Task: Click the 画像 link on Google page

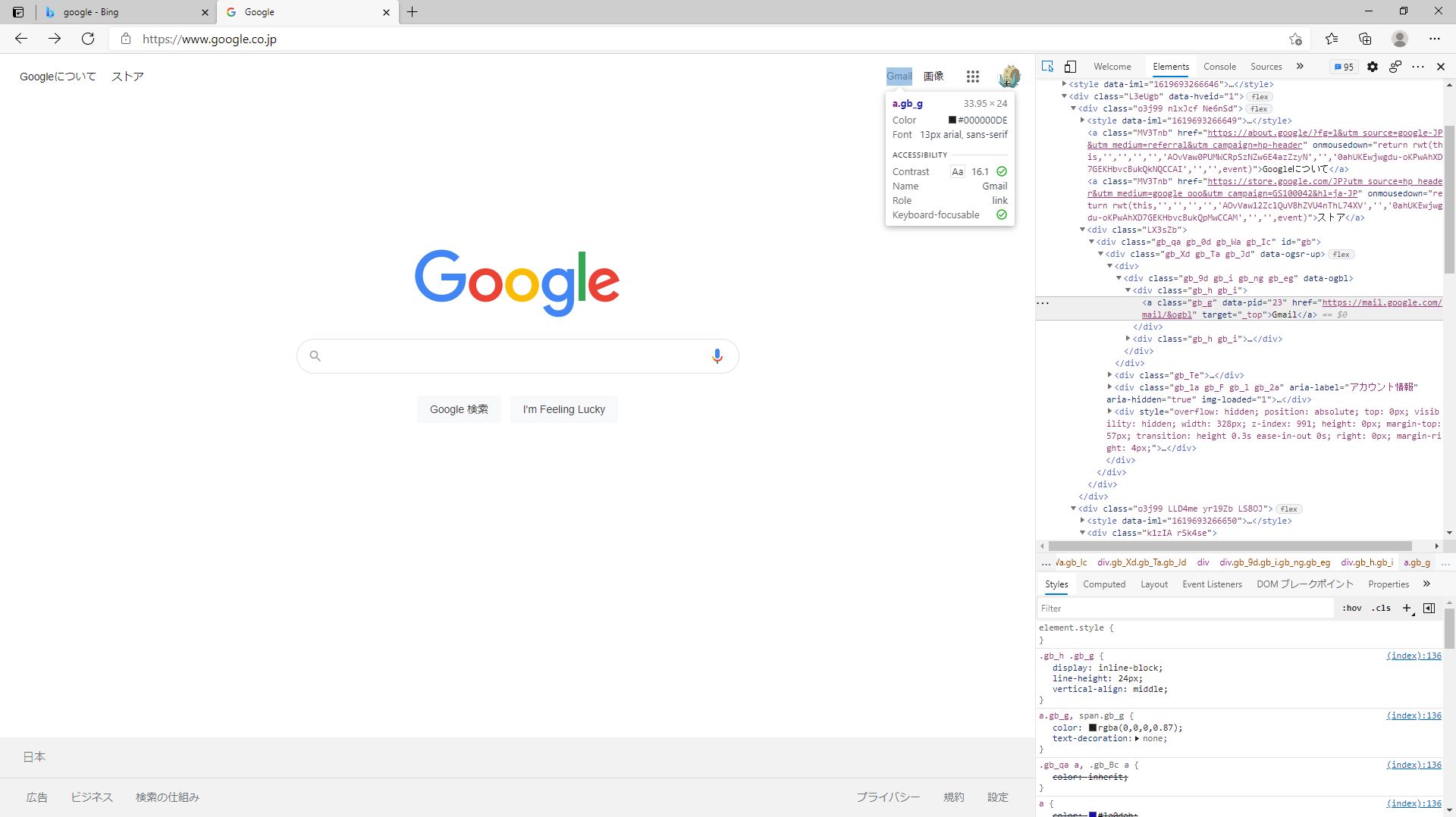Action: point(934,76)
